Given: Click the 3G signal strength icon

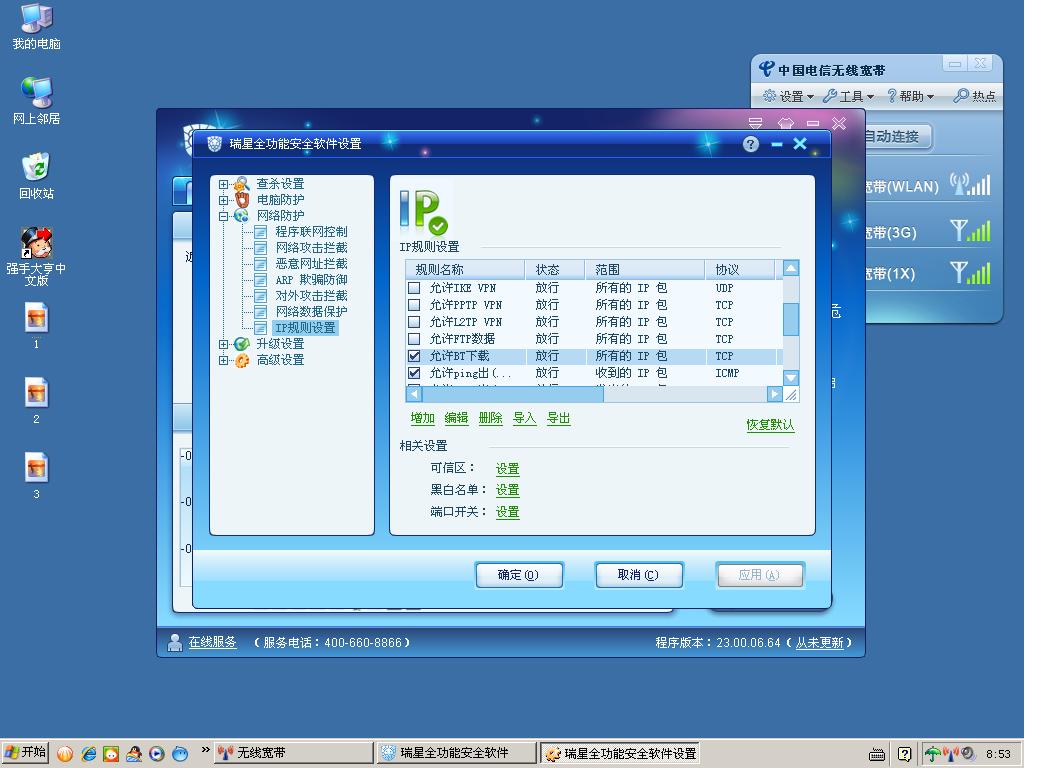Looking at the screenshot, I should 970,231.
